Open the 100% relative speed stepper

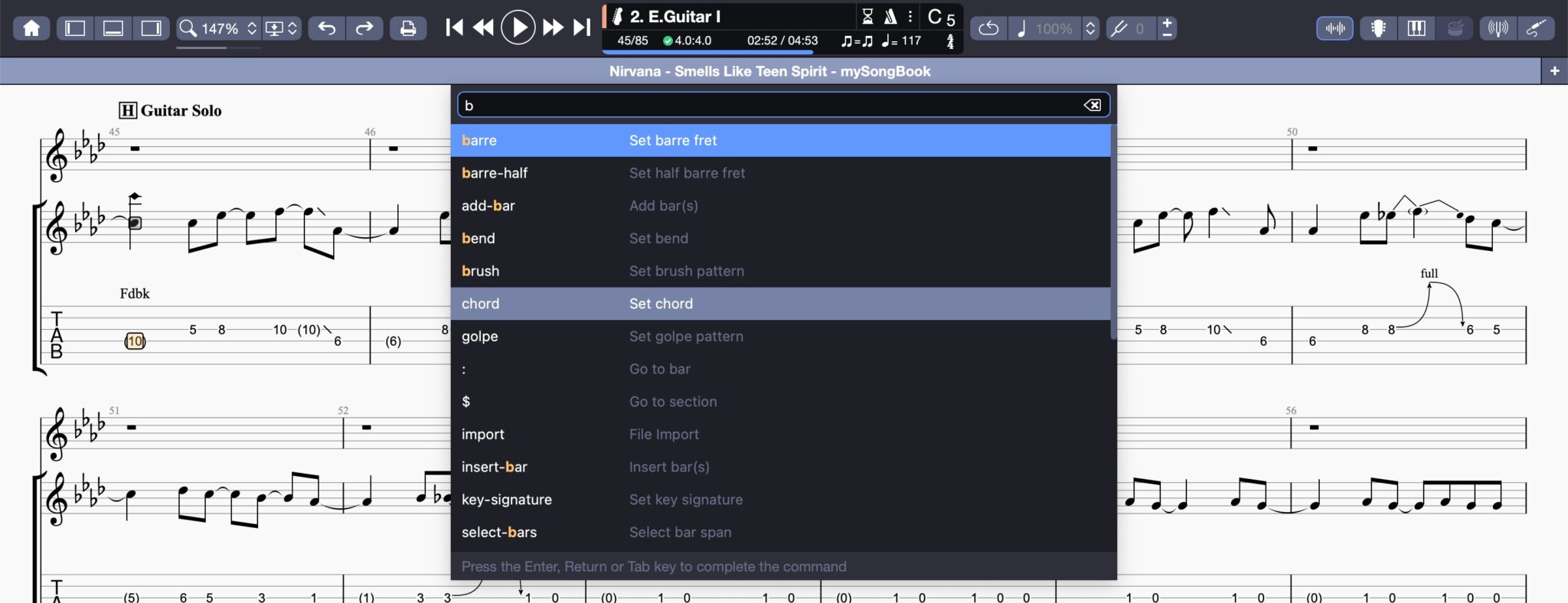pos(1090,28)
